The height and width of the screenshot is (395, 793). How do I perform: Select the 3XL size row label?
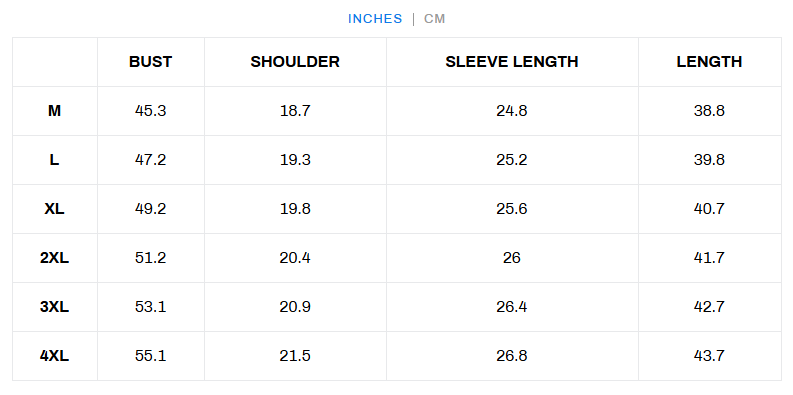(x=55, y=307)
